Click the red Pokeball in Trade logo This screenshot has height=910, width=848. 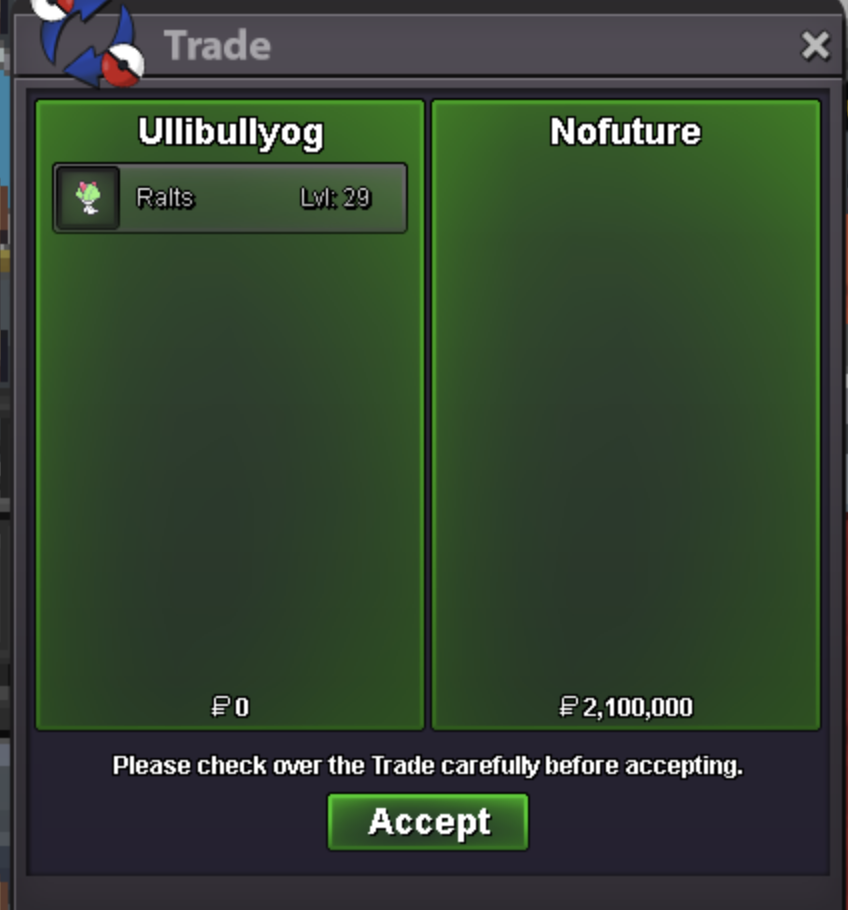(123, 65)
